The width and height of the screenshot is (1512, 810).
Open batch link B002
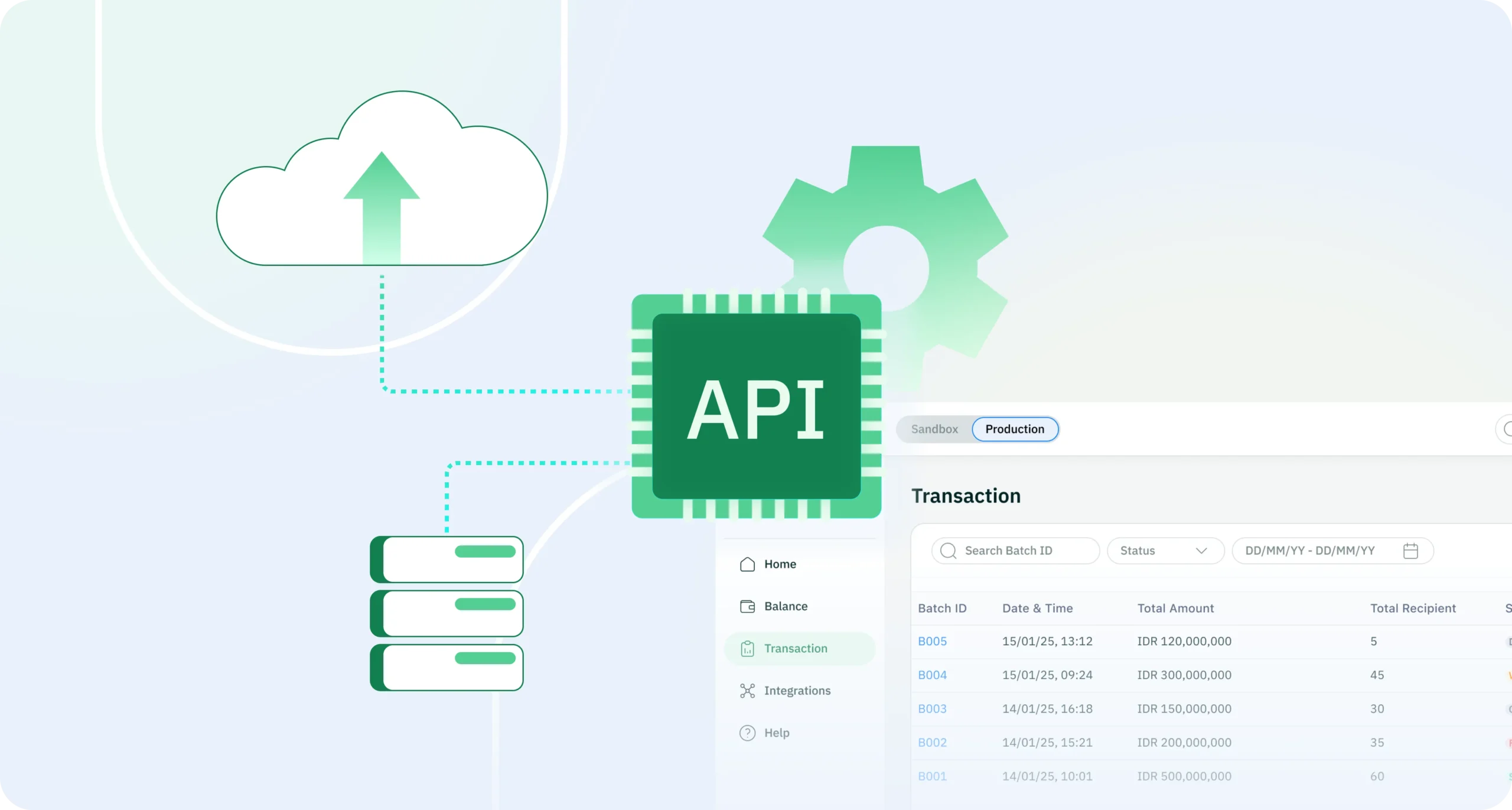(932, 742)
